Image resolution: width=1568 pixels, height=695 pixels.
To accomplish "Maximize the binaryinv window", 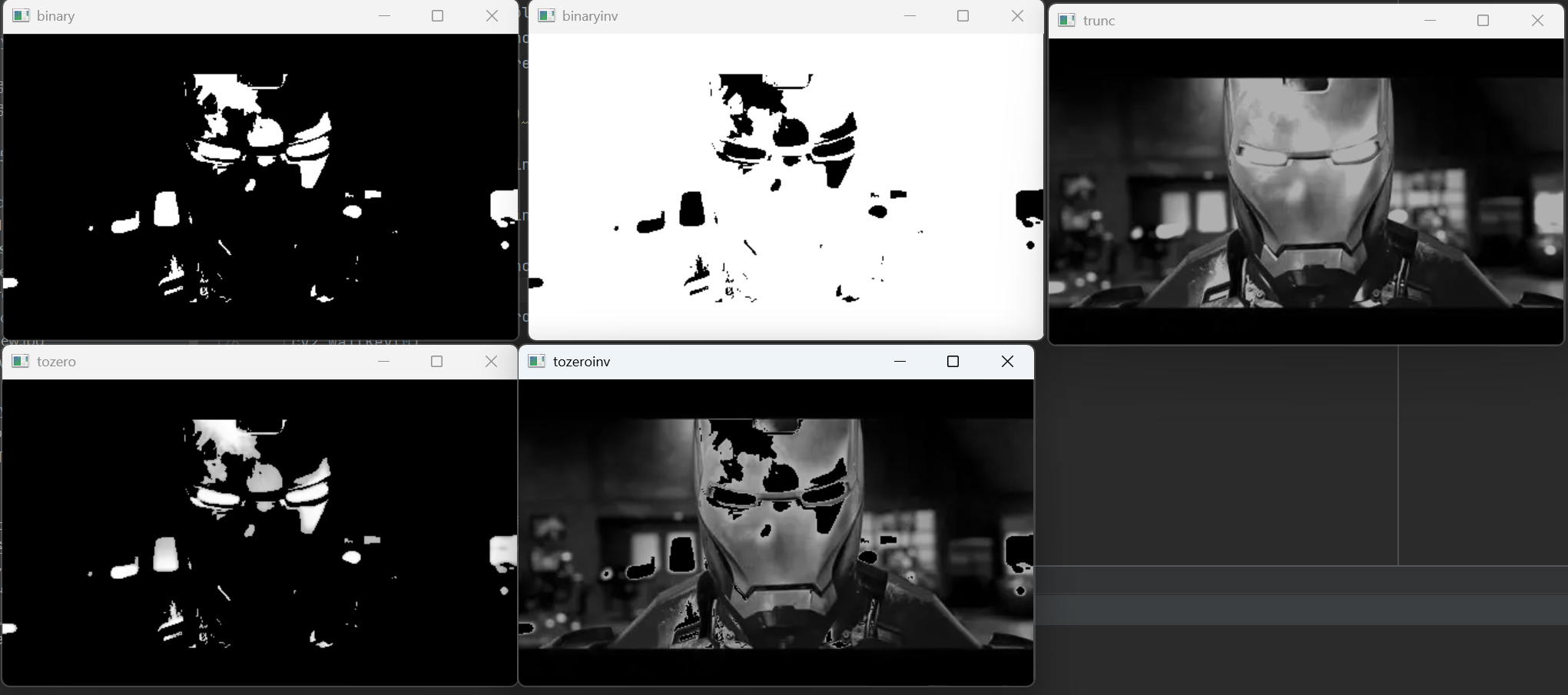I will click(x=963, y=16).
